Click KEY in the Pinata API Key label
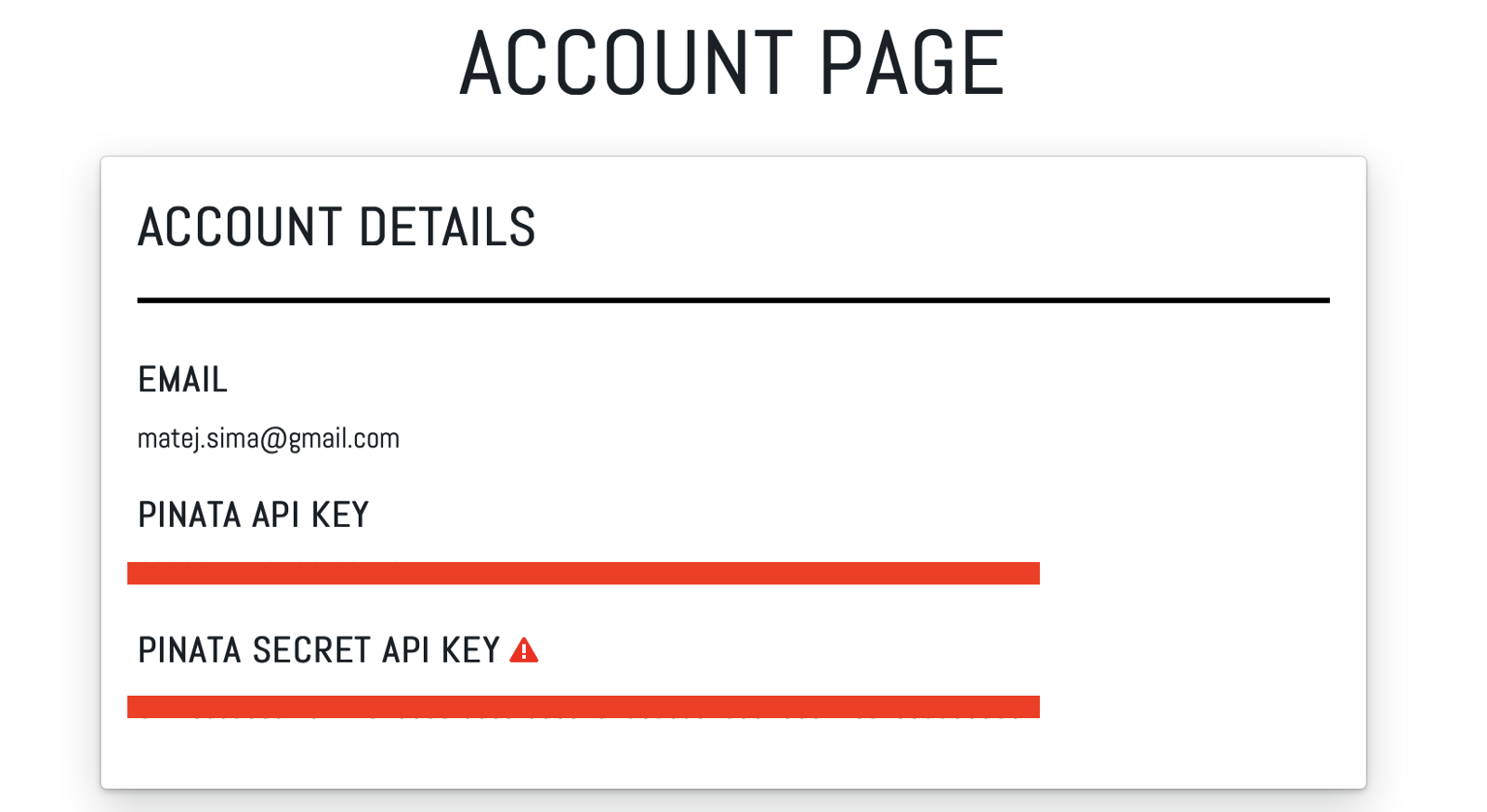The image size is (1487, 812). (340, 515)
